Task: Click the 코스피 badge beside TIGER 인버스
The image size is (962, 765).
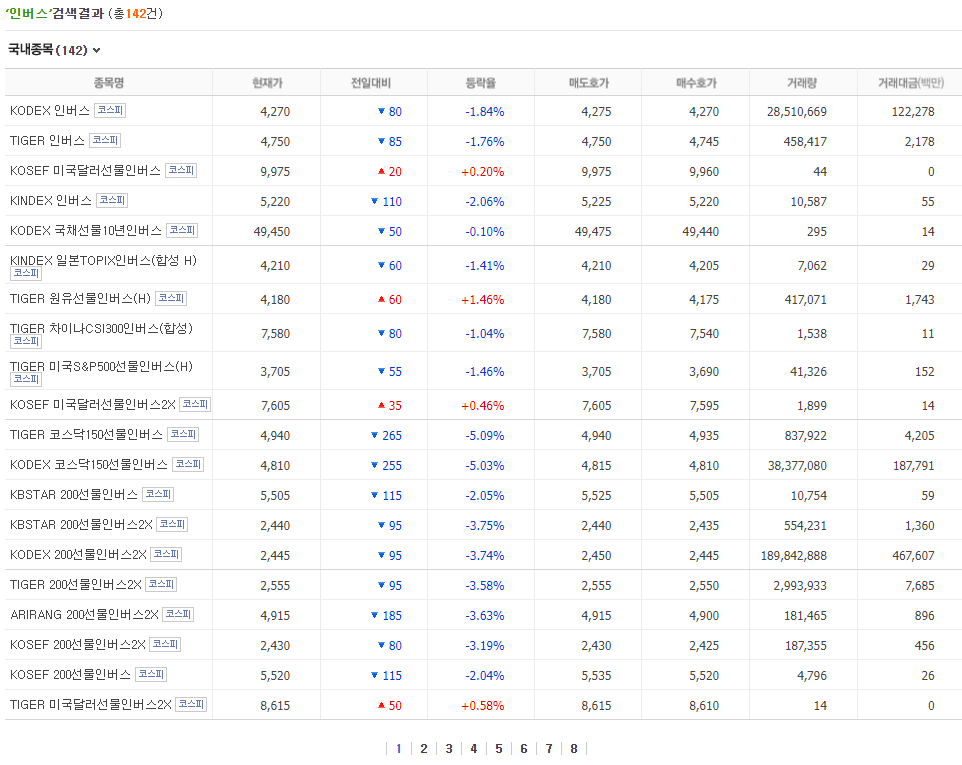Action: tap(105, 140)
